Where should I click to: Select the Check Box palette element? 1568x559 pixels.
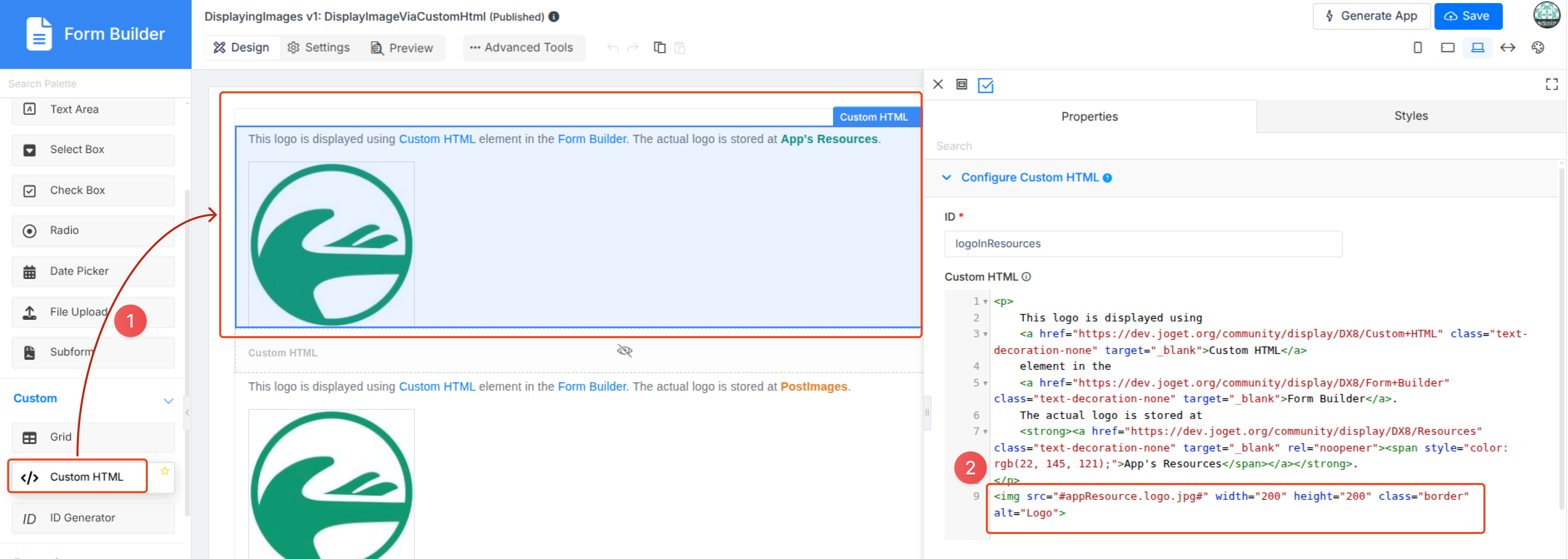pyautogui.click(x=93, y=190)
